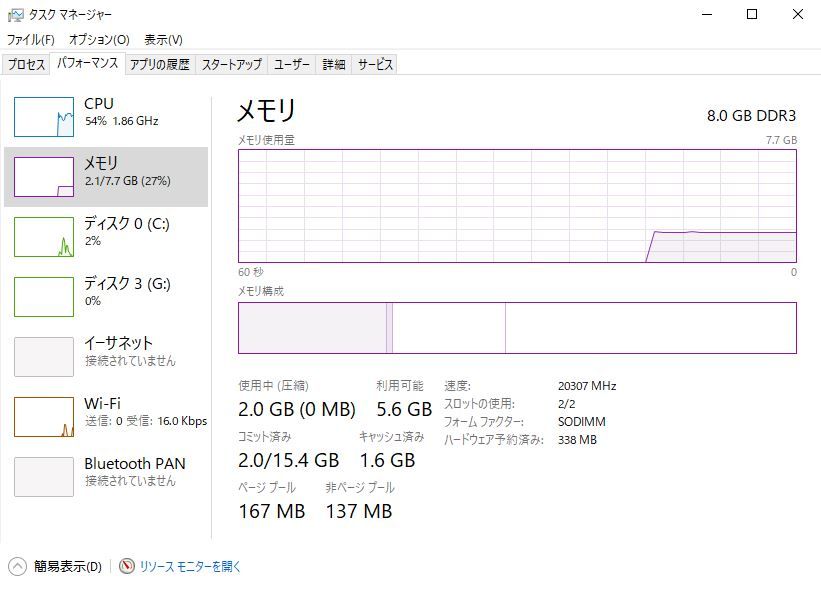Switch to the サービス tab
The image size is (821, 589).
tap(375, 64)
